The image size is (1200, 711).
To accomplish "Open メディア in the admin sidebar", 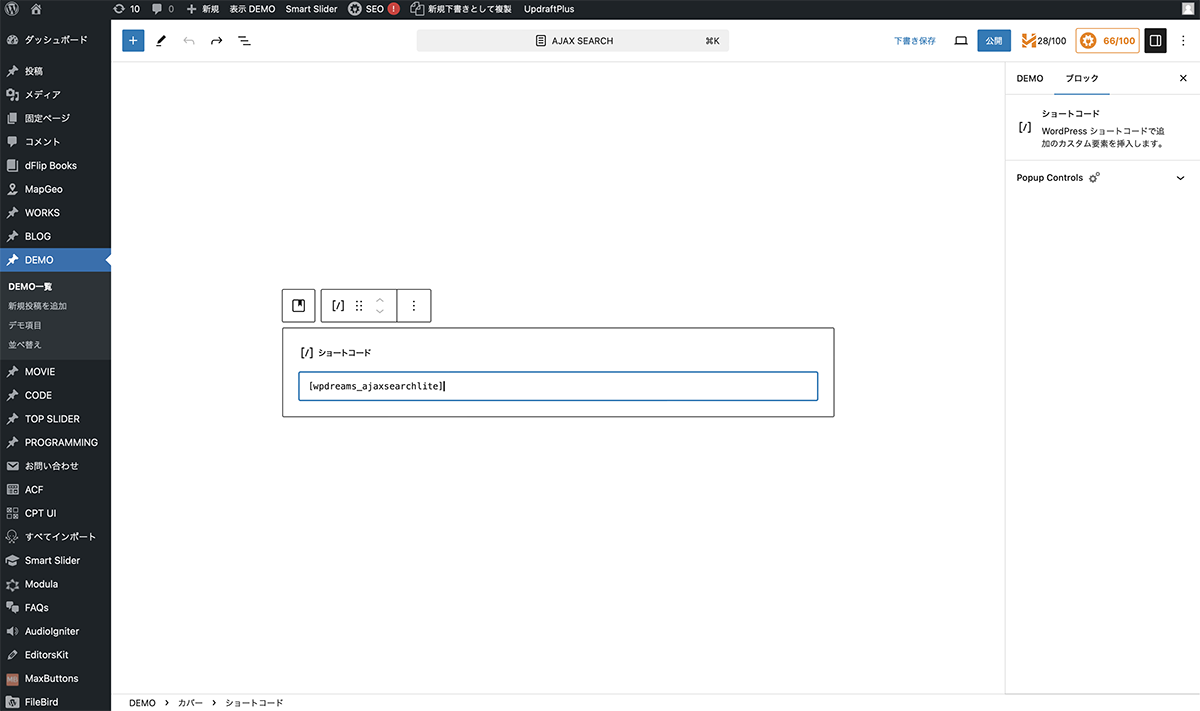I will click(42, 95).
